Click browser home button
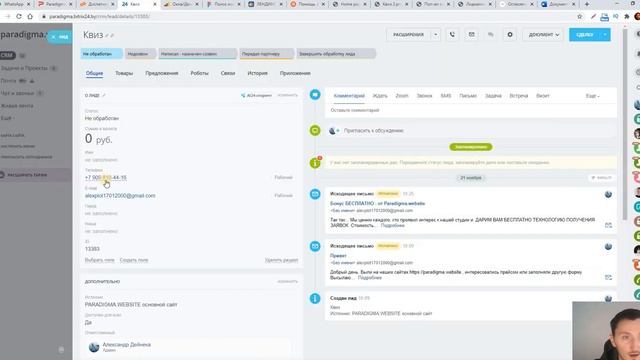Viewport: 640px width, 360px height. (x=30, y=16)
